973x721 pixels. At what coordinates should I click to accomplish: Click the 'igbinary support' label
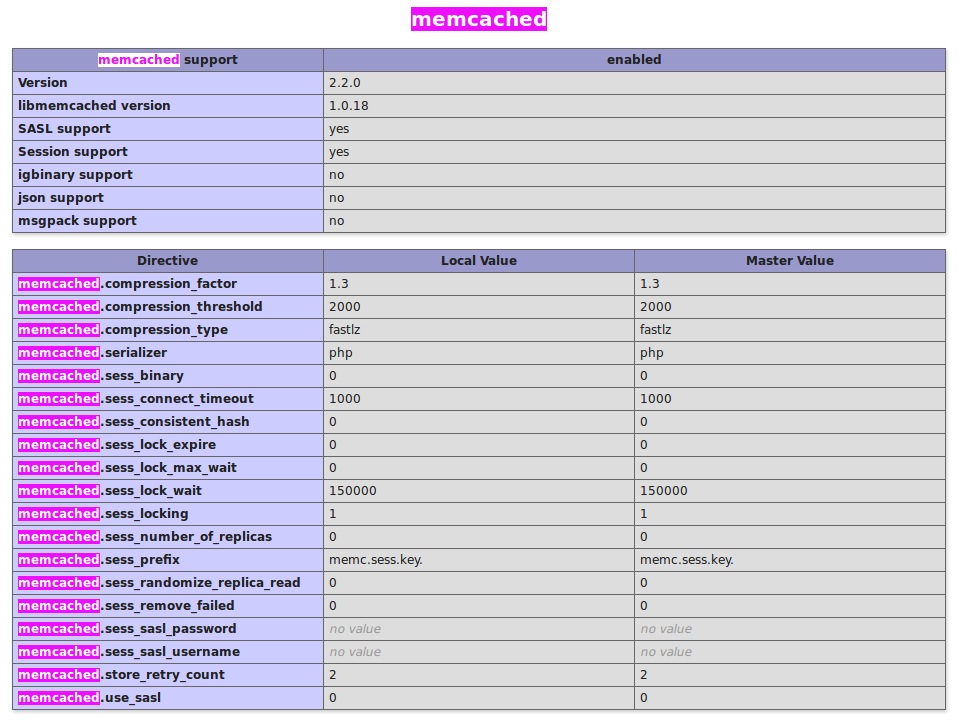pos(75,174)
